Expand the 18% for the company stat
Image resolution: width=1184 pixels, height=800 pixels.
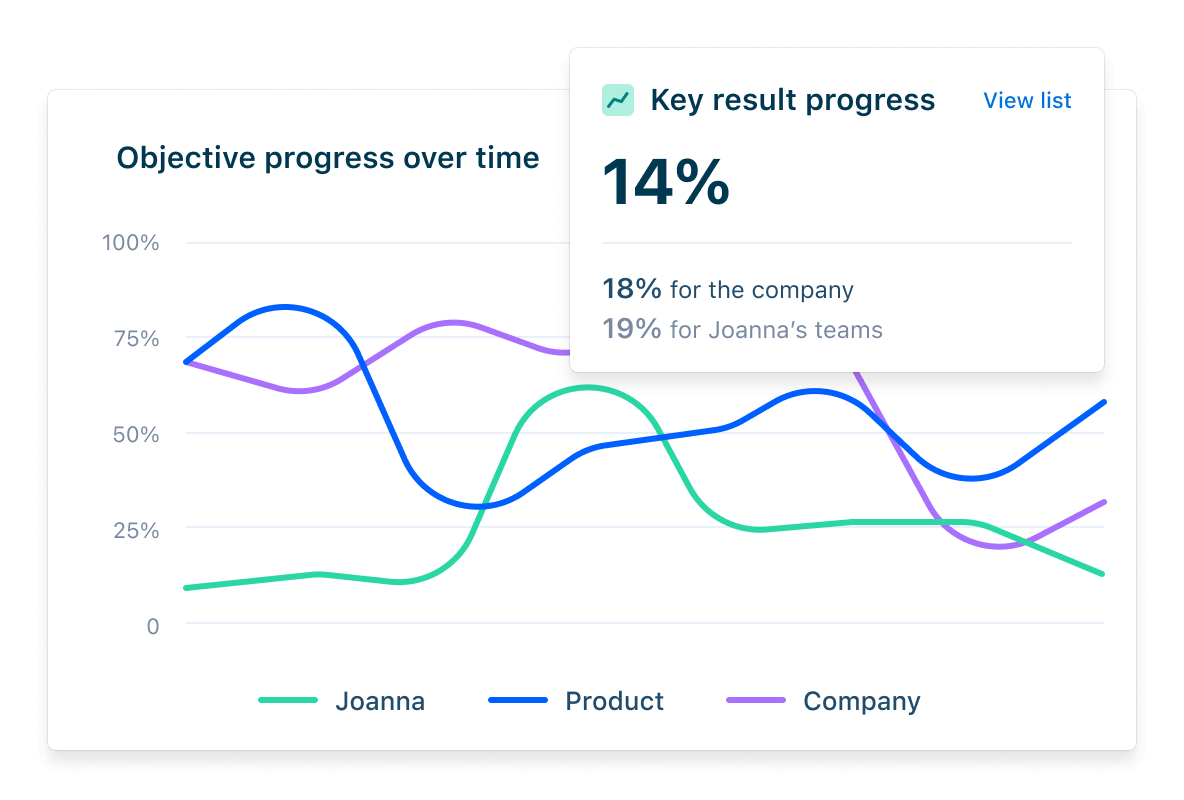click(x=727, y=290)
